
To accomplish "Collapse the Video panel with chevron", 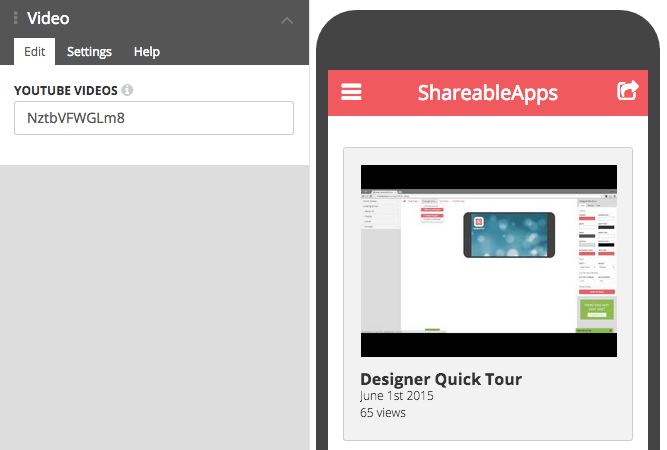I will [x=287, y=20].
